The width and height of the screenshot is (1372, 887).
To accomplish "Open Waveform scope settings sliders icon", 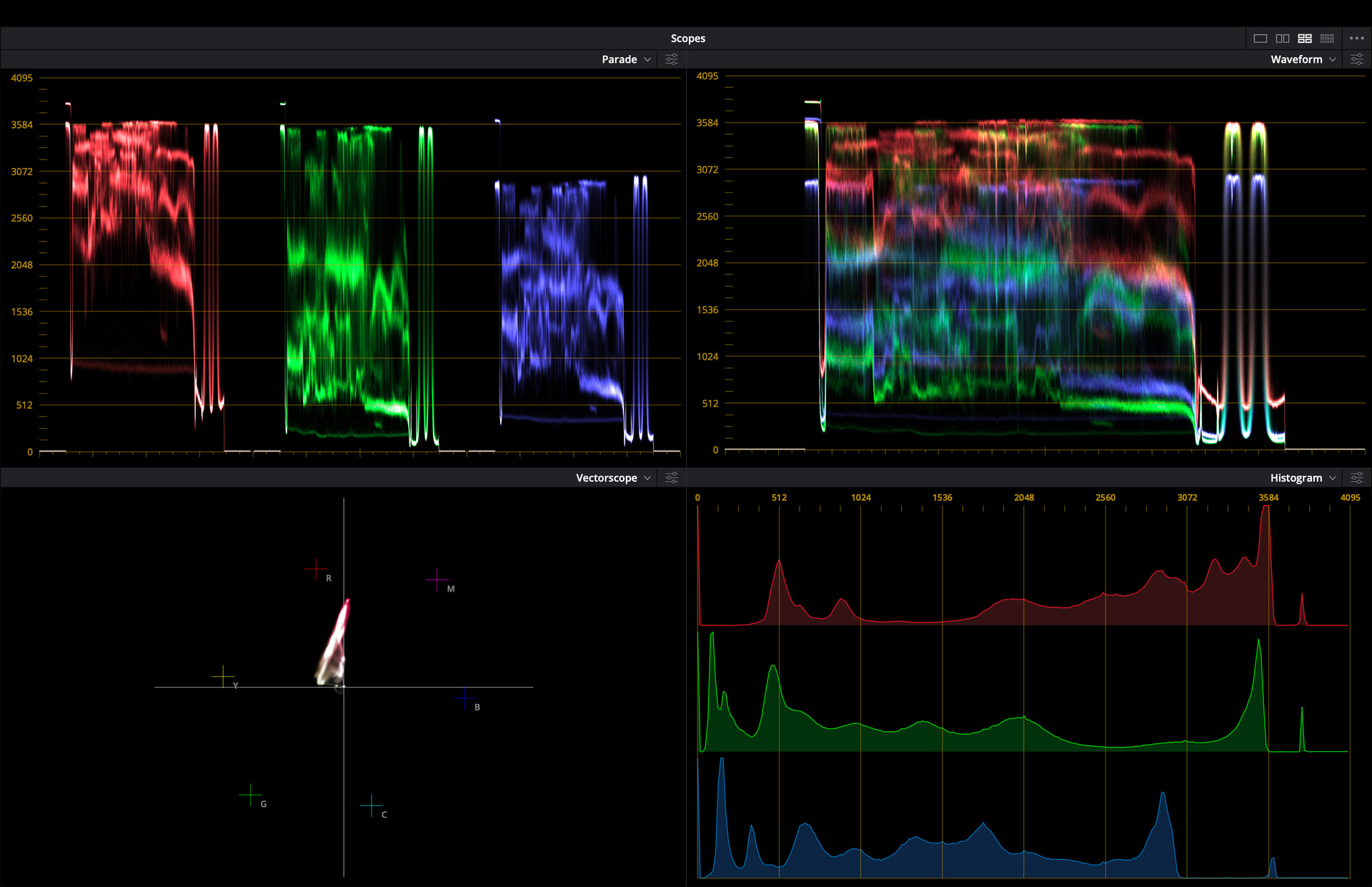I will (x=1356, y=59).
